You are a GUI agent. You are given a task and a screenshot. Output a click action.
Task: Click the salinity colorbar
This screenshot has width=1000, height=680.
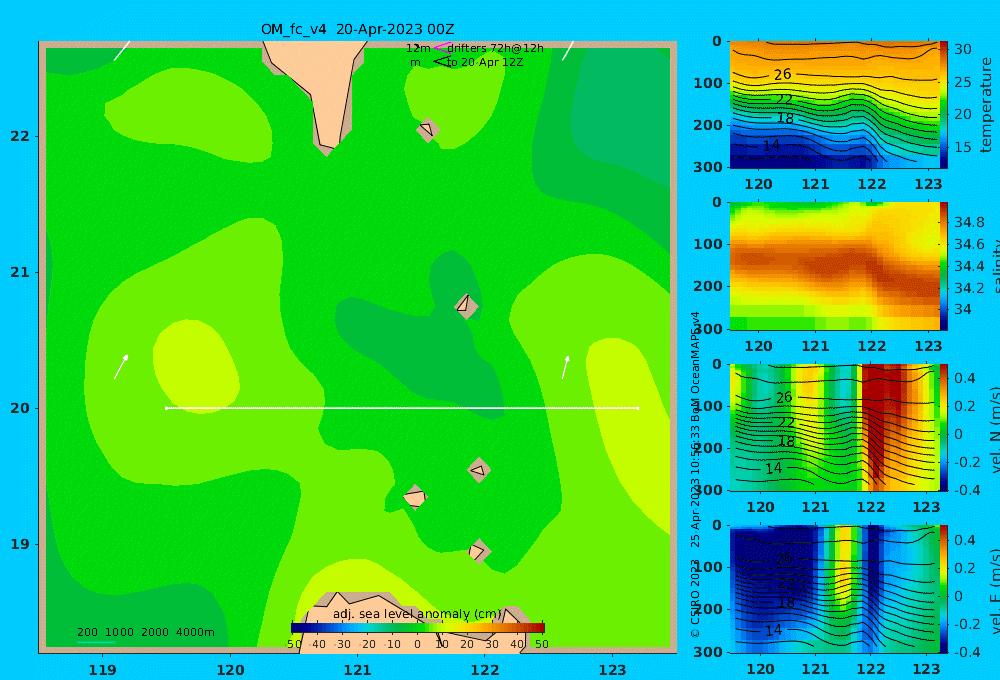(x=944, y=266)
